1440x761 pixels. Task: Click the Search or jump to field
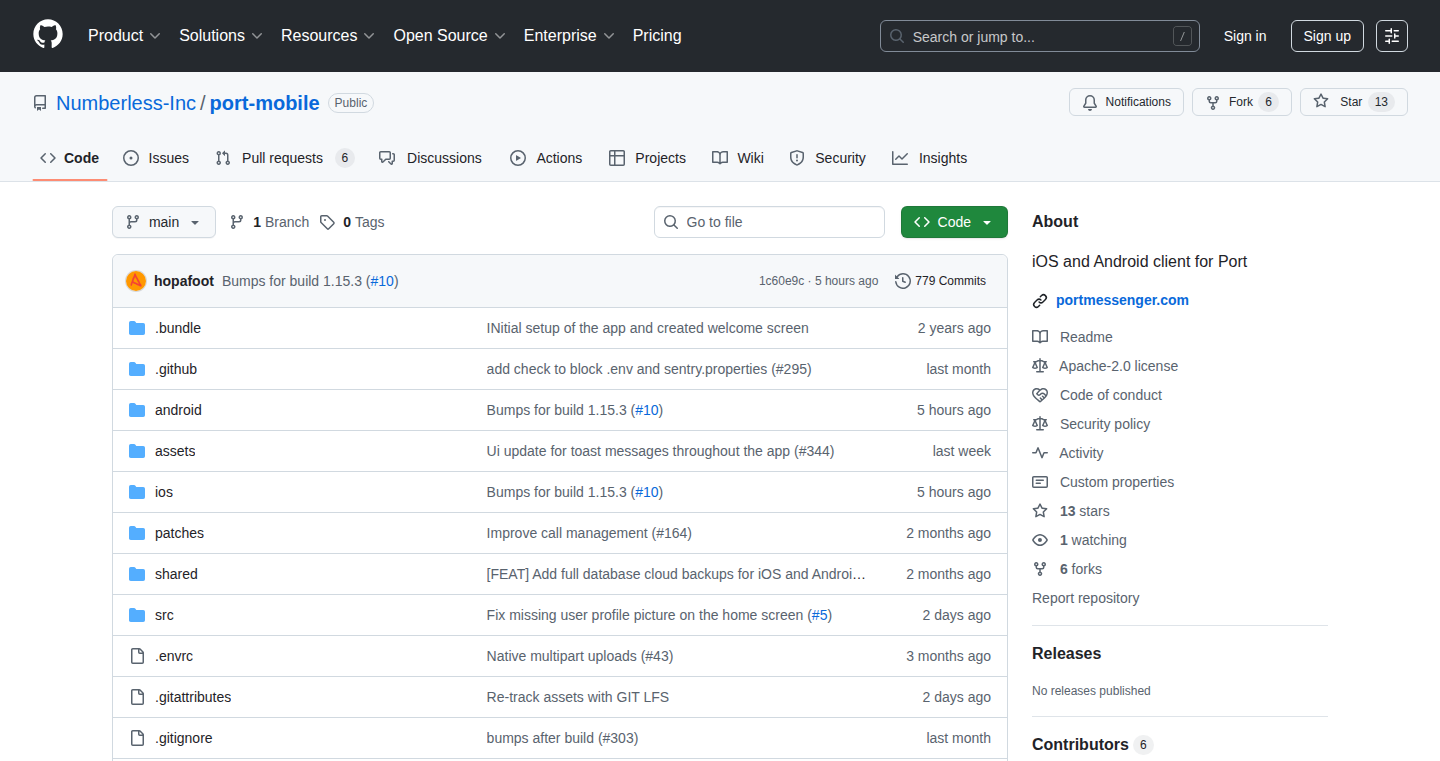1040,36
